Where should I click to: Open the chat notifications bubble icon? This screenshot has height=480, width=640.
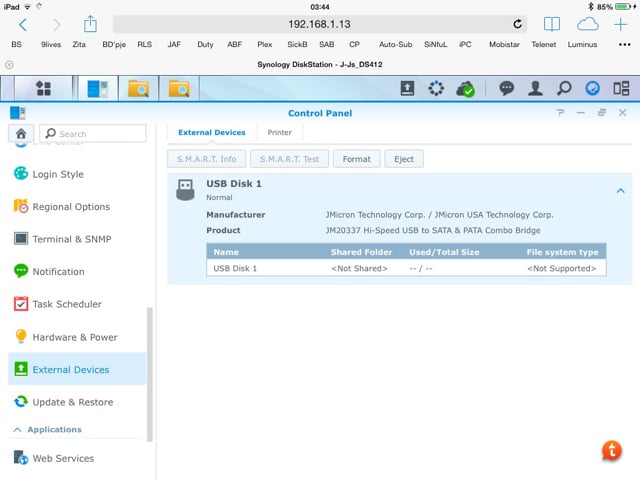[506, 89]
